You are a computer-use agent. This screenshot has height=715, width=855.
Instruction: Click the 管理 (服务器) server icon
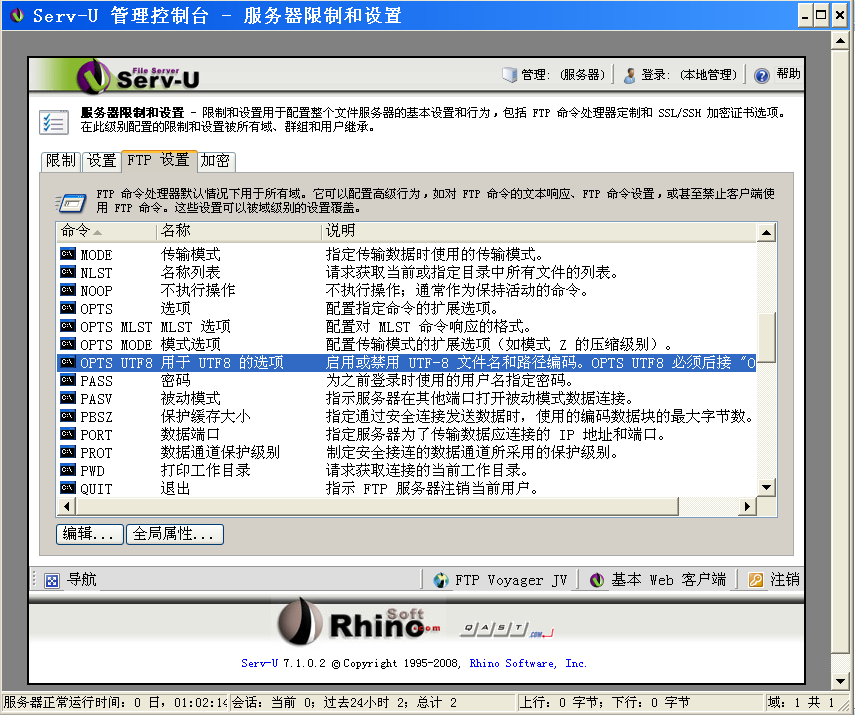coord(510,75)
